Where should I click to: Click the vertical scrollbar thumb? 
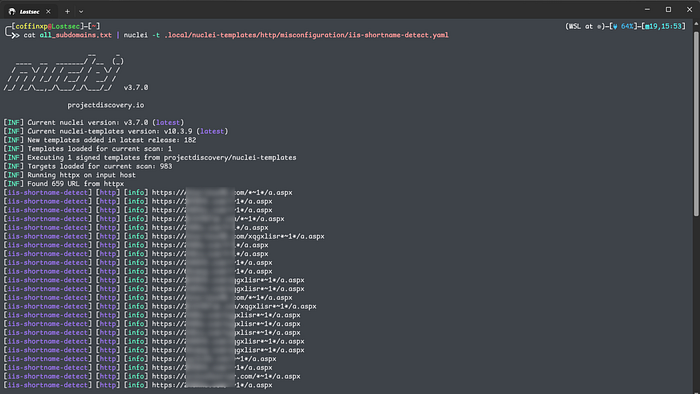696,124
